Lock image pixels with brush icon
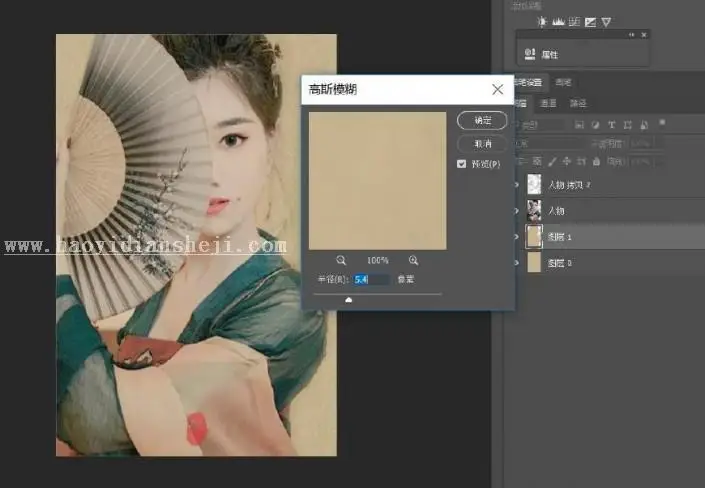The height and width of the screenshot is (488, 705). pyautogui.click(x=552, y=161)
